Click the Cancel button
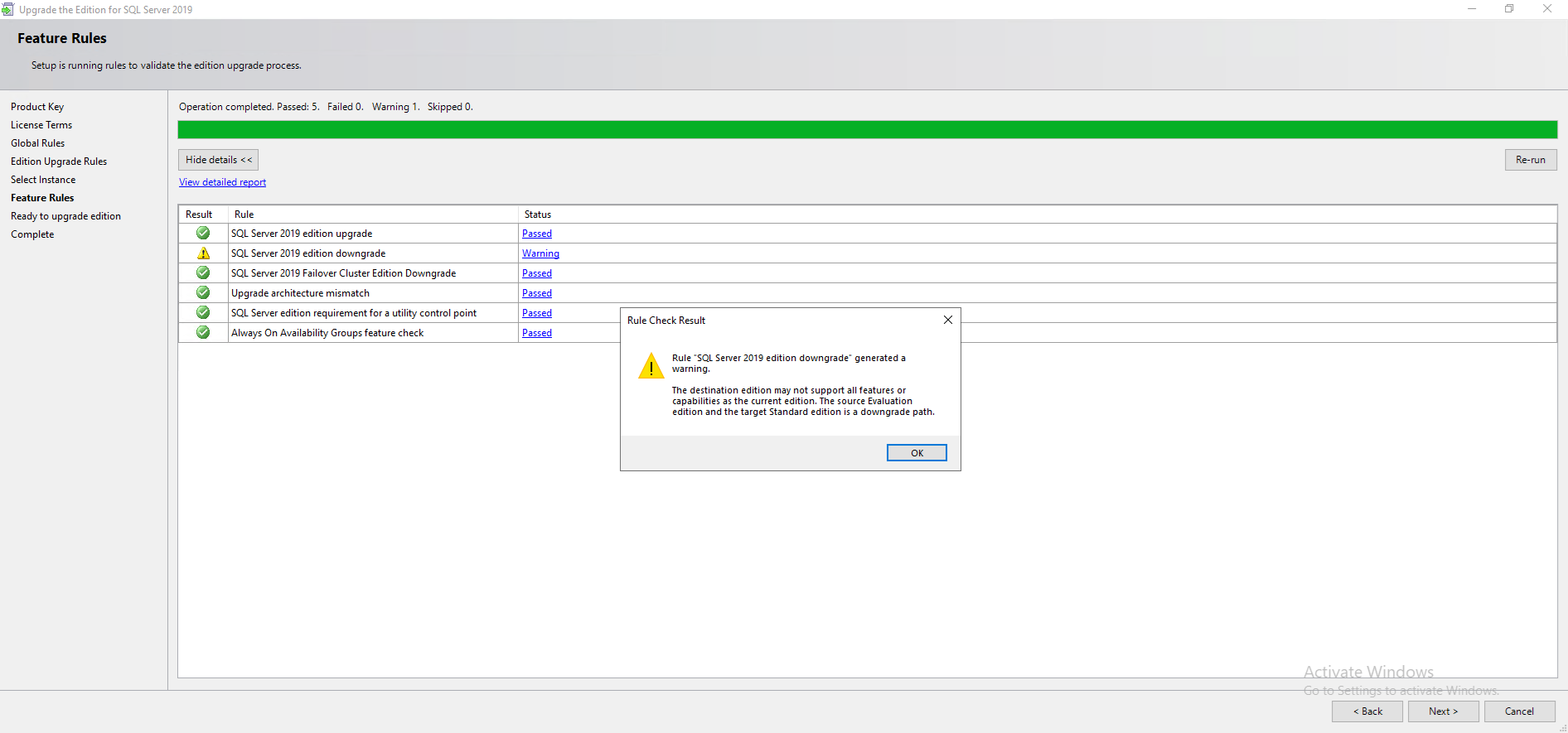Viewport: 1568px width, 733px height. [x=1519, y=711]
